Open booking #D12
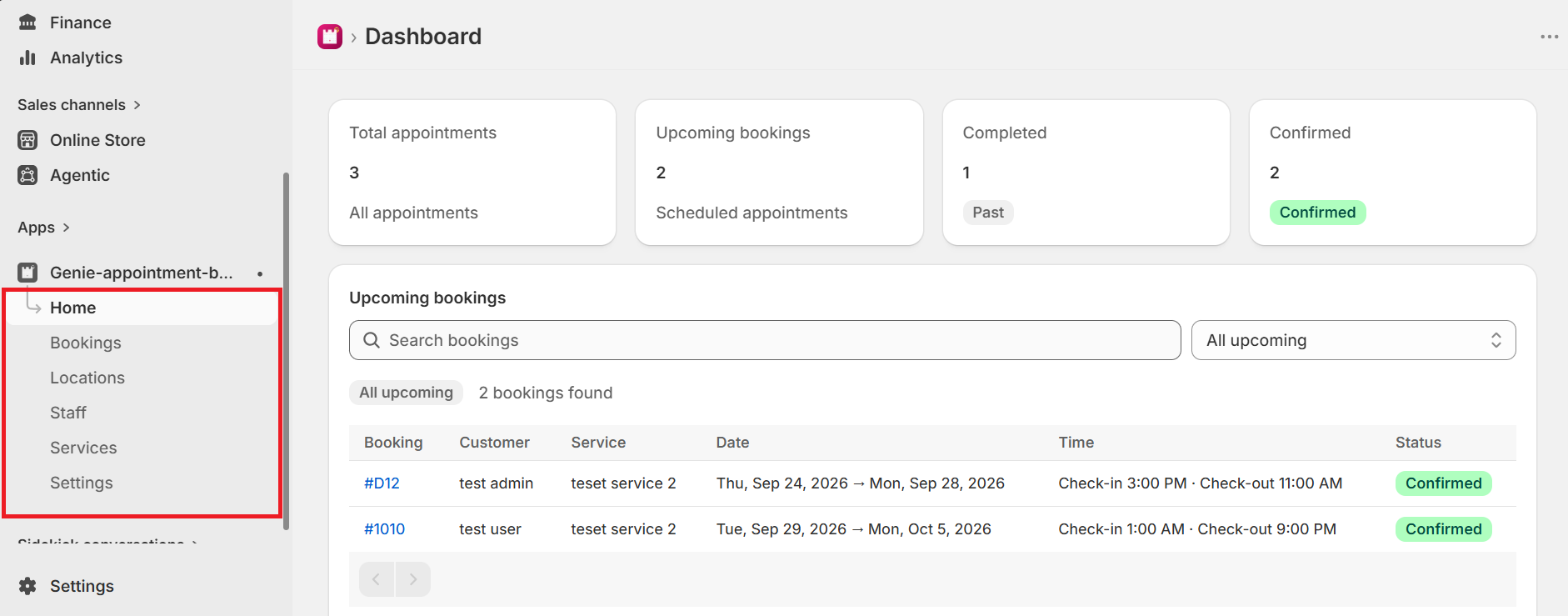The image size is (1568, 616). [x=382, y=483]
